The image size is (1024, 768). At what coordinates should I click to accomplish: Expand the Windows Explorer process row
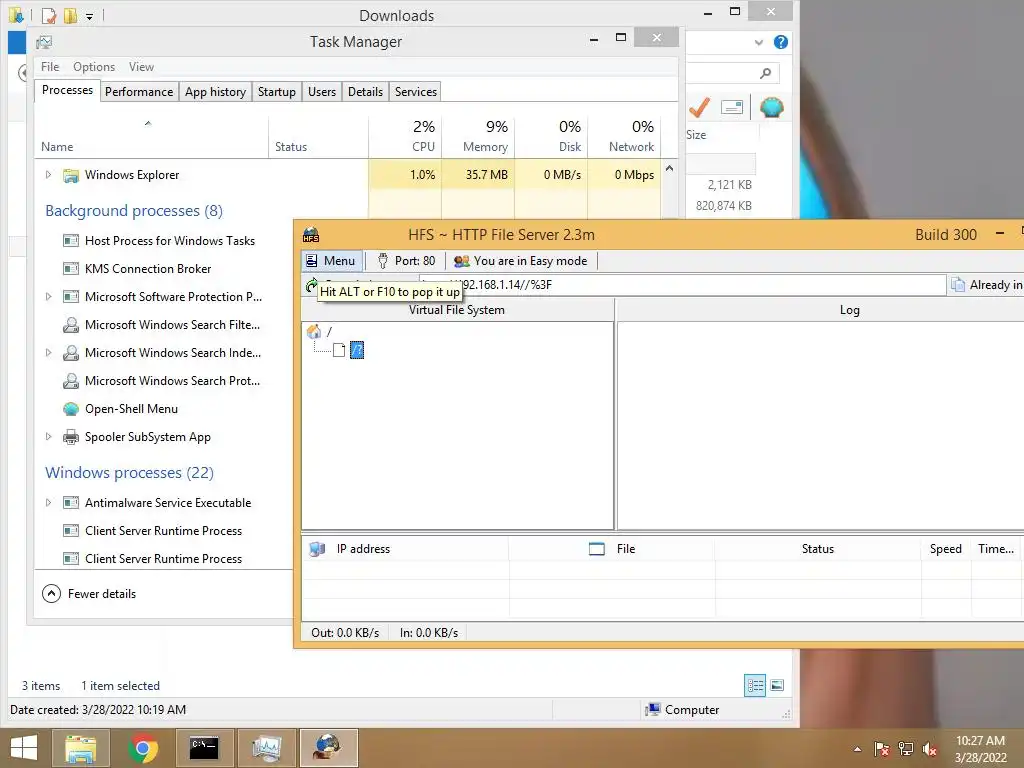[48, 174]
